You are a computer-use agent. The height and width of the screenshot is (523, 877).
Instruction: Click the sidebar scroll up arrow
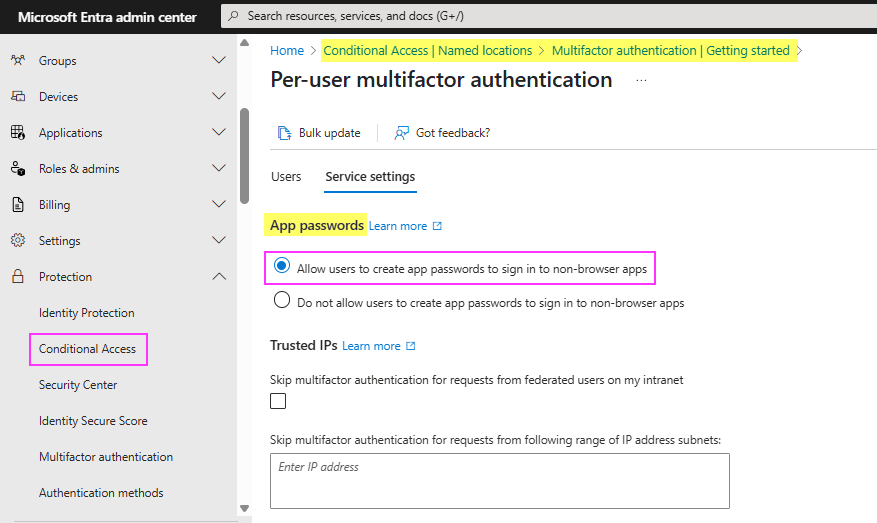click(x=244, y=43)
